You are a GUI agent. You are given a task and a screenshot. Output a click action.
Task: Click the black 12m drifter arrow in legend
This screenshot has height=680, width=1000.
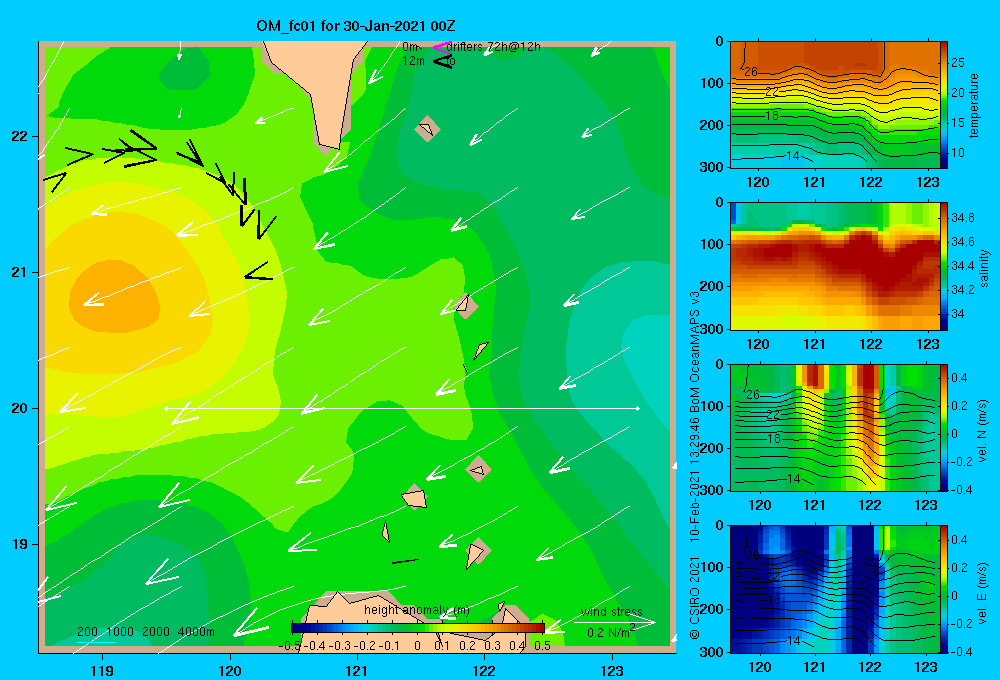click(443, 61)
